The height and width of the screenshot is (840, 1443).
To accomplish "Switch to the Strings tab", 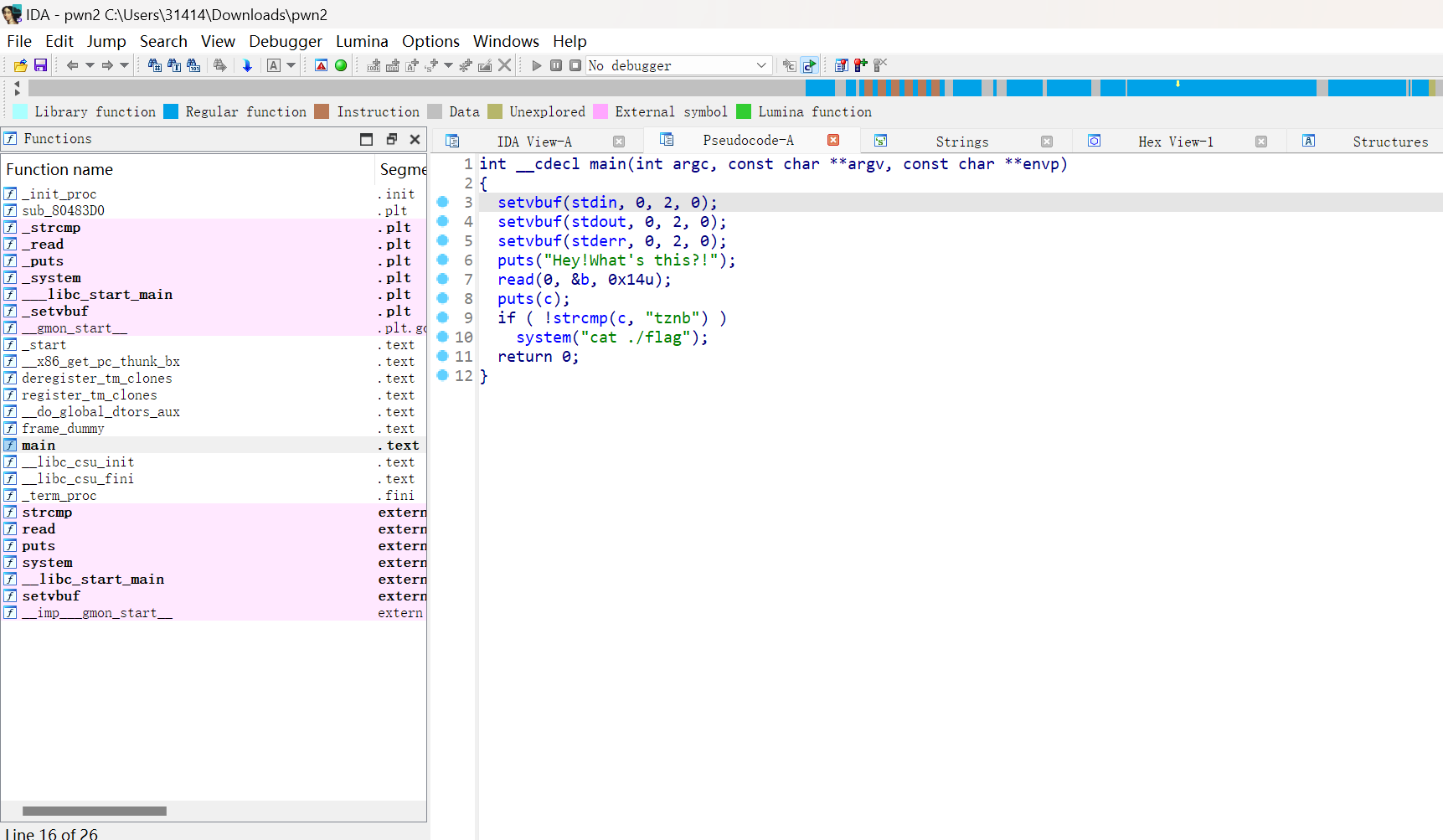I will (961, 142).
